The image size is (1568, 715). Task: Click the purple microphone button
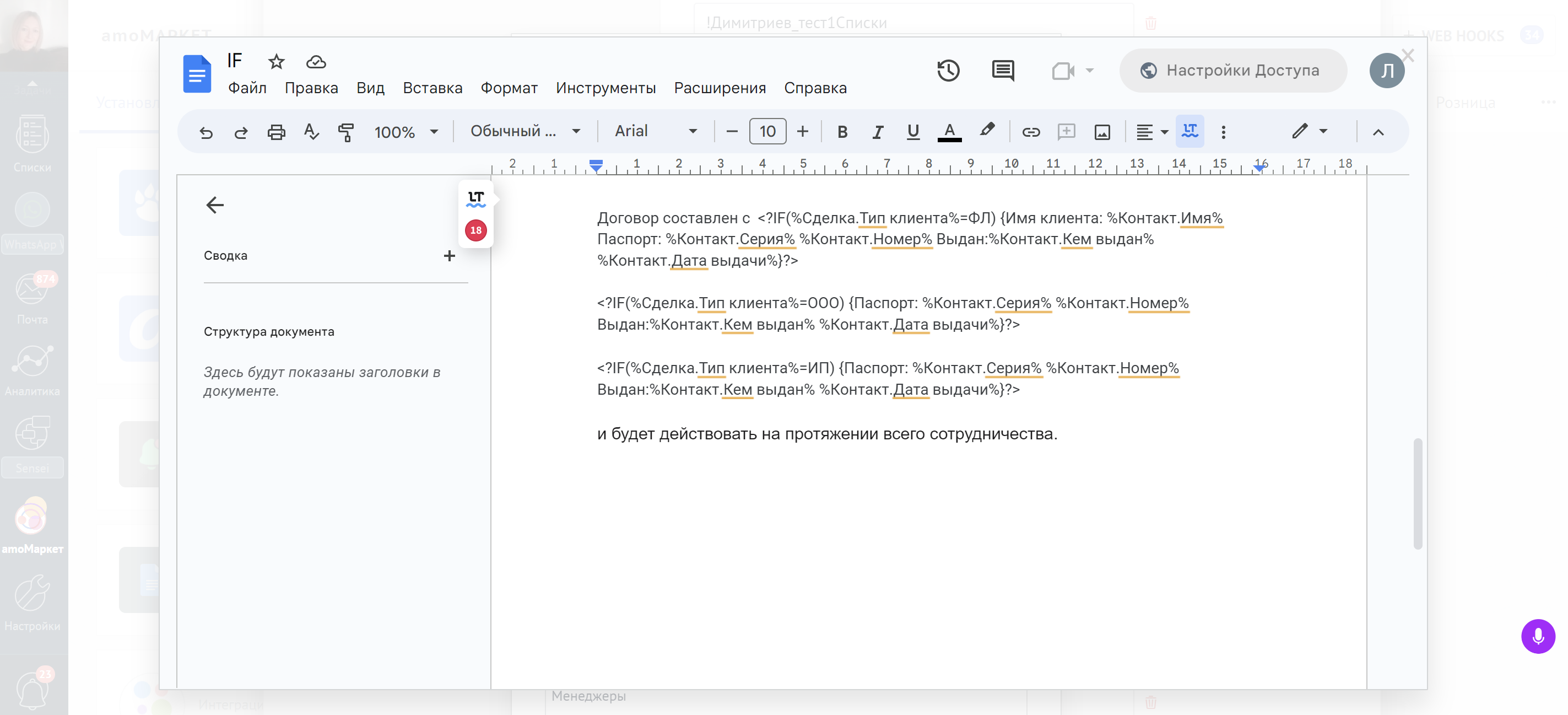coord(1538,636)
